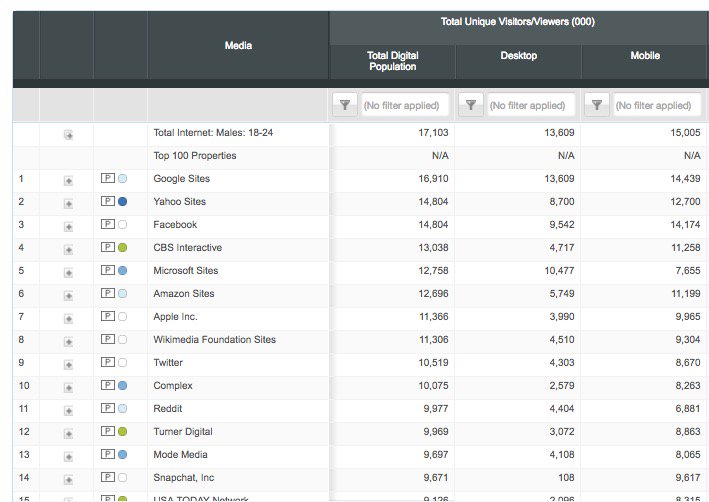Expand the Snapchat, Inc row
709x502 pixels.
(x=68, y=480)
